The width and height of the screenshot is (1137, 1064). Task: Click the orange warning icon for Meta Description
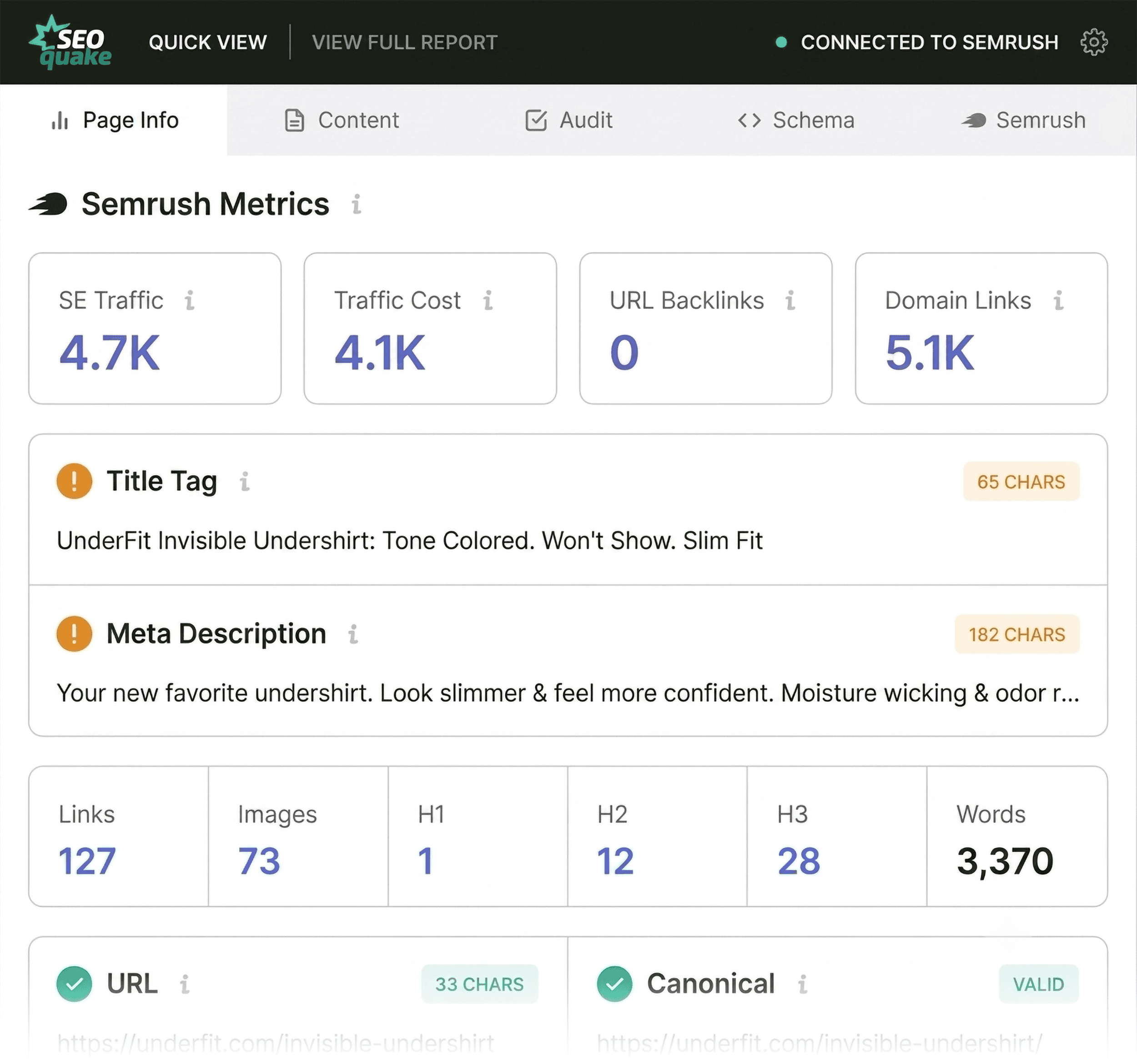[x=74, y=633]
